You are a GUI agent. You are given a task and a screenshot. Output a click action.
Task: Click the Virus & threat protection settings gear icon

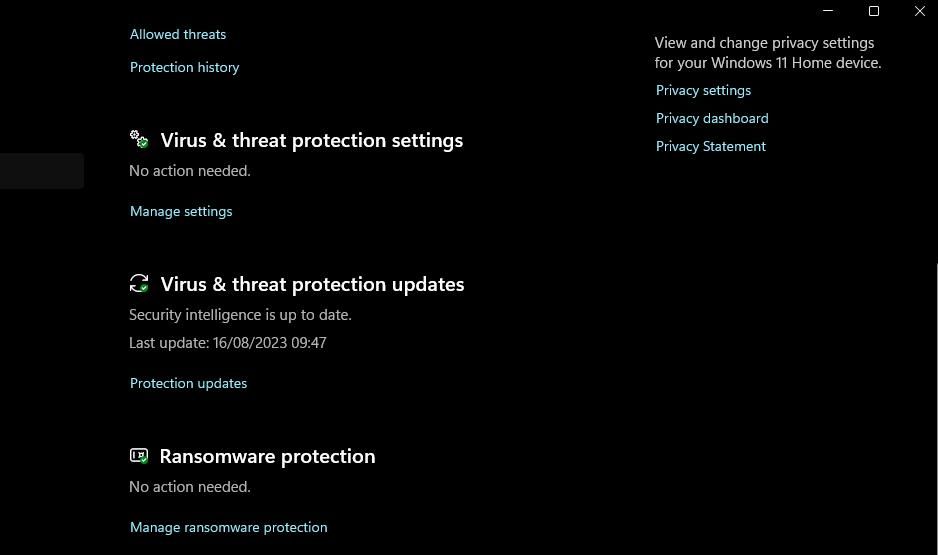[139, 139]
